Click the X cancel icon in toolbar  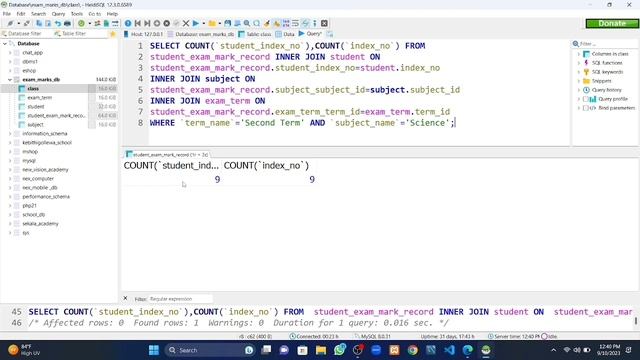[186, 23]
